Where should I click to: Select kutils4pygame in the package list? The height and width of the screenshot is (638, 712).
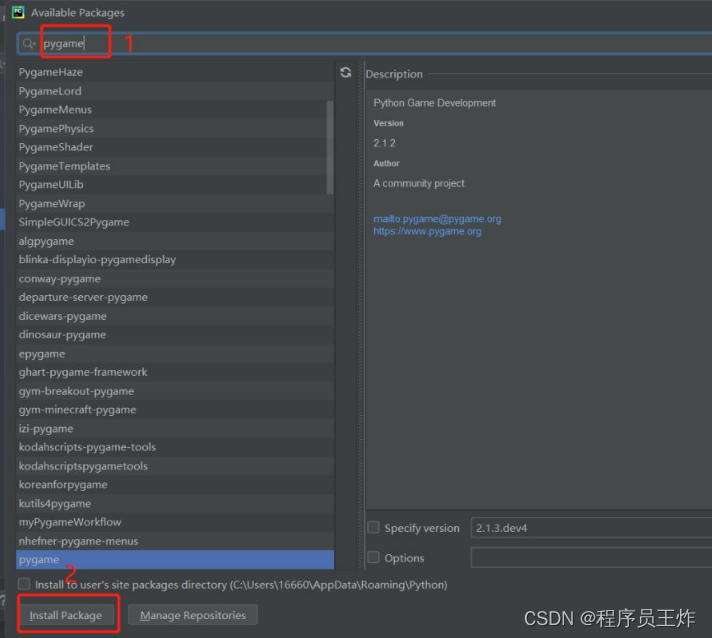coord(175,503)
